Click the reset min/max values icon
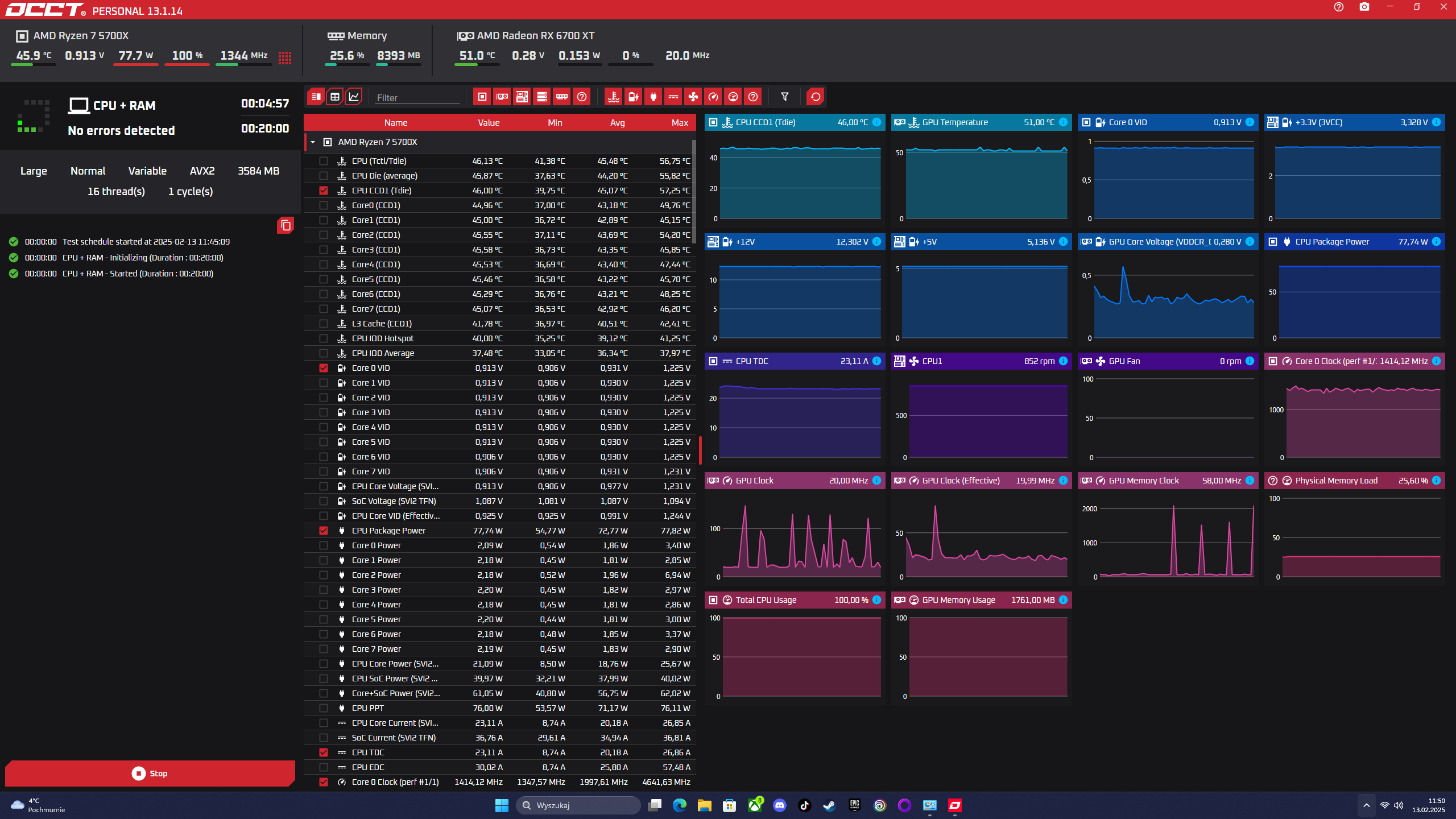The image size is (1456, 819). click(x=815, y=97)
